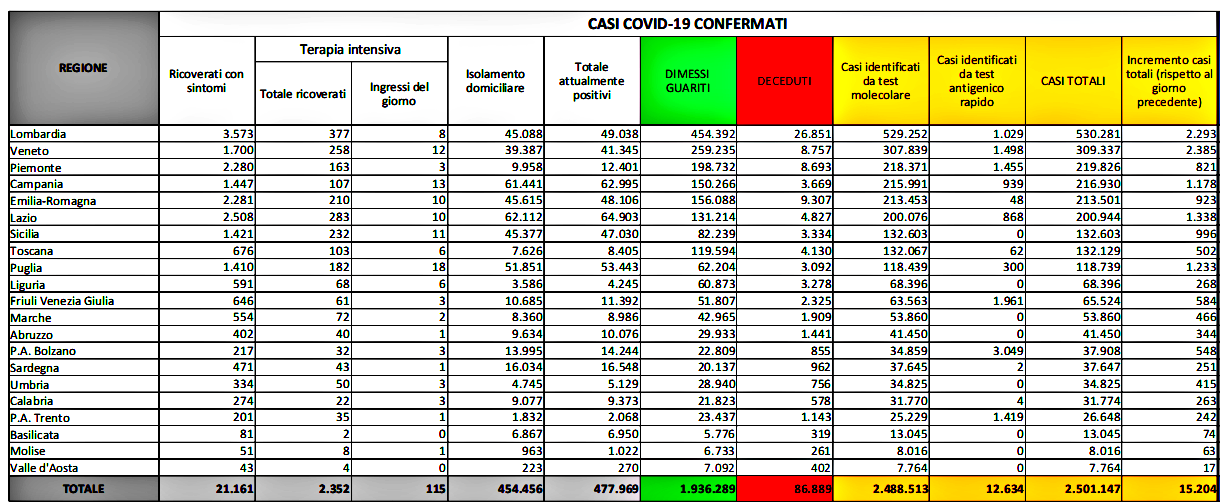Screen dimensions: 1220x503
Task: Click the REGIONE header cell
Action: [x=83, y=68]
